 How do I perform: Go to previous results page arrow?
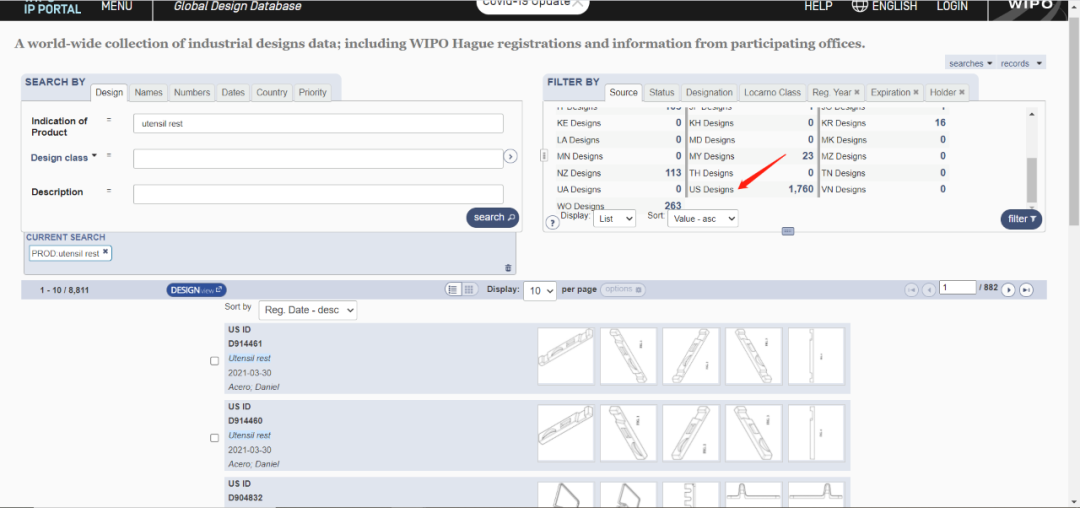pos(928,290)
